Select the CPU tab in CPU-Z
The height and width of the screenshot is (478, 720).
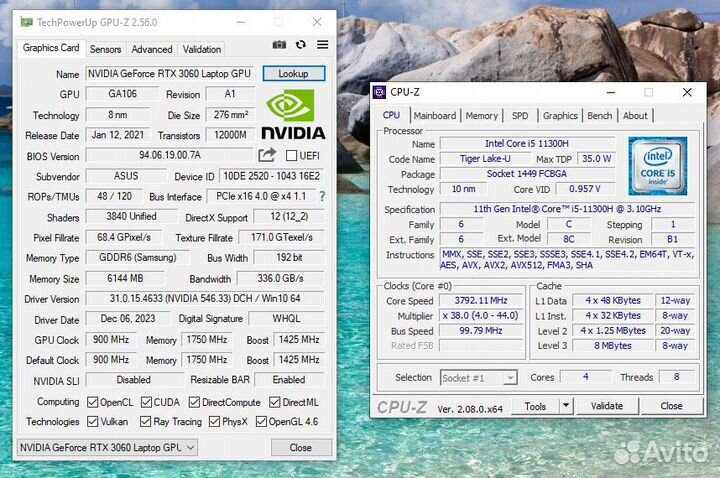[x=392, y=115]
